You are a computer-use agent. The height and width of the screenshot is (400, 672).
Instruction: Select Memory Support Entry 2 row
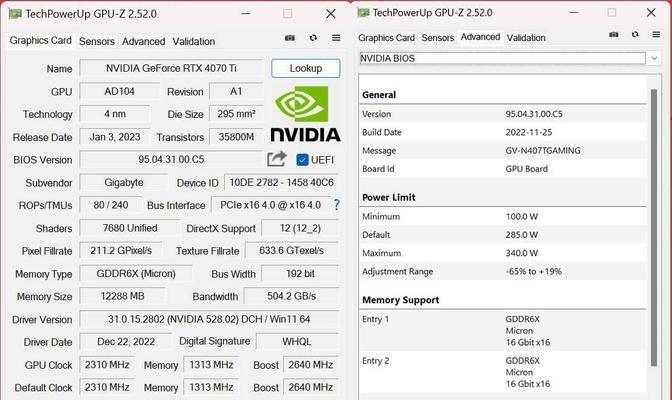(x=503, y=372)
